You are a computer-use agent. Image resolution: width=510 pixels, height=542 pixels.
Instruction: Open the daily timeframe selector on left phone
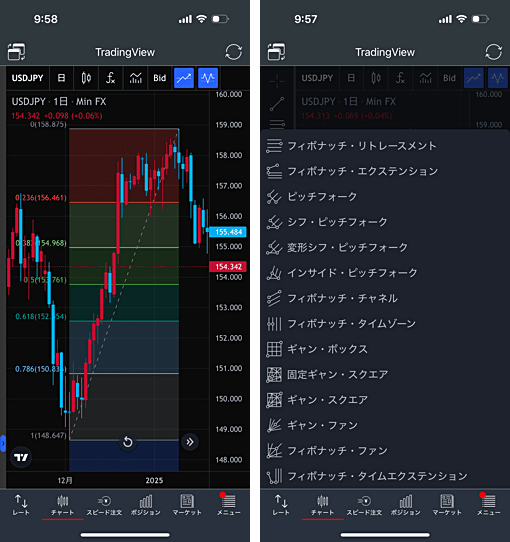(x=61, y=78)
